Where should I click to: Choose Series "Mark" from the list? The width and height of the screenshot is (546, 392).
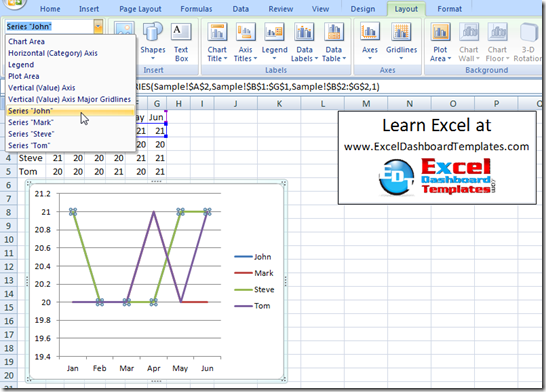pos(31,123)
